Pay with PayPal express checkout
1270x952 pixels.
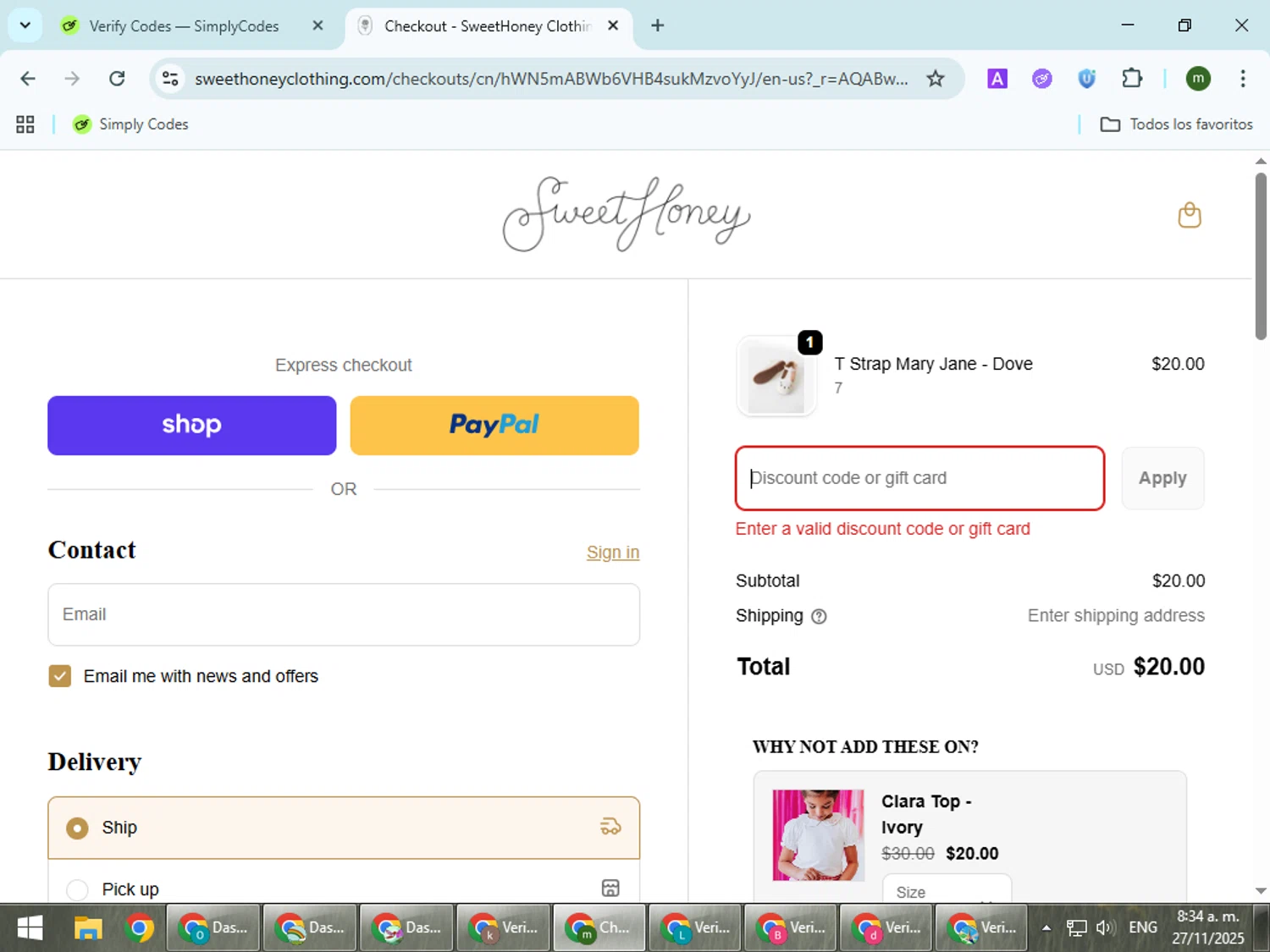point(494,426)
